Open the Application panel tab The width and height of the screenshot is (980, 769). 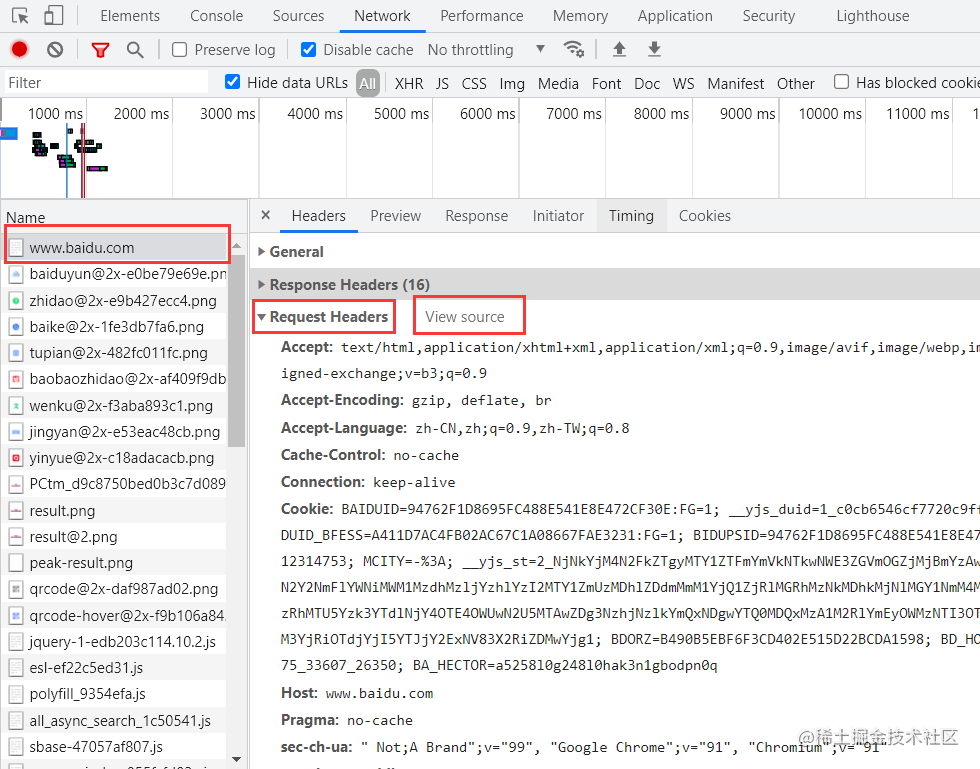675,16
